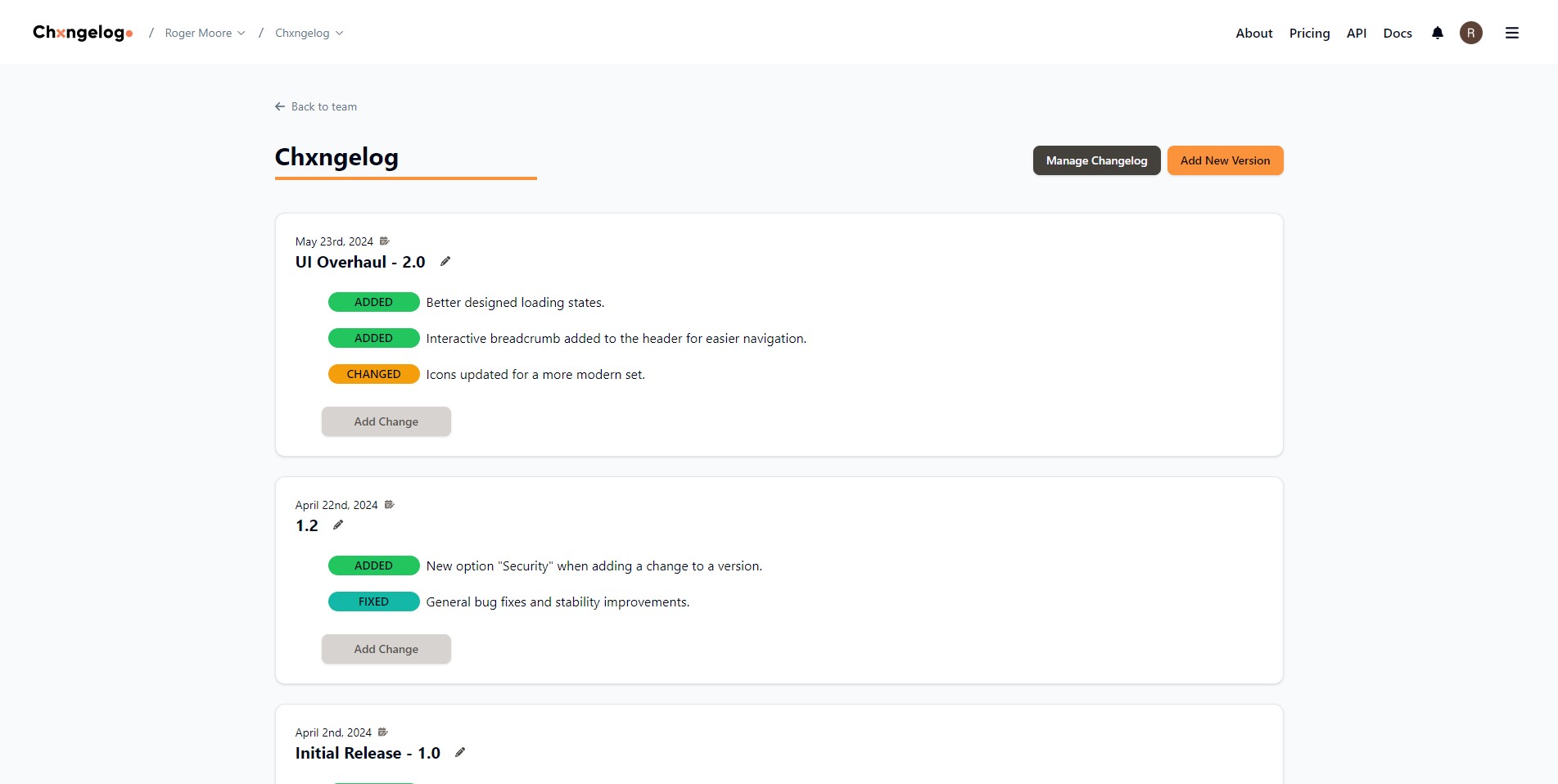Click the Chxngelog logo in the header
The height and width of the screenshot is (784, 1558).
tap(80, 32)
